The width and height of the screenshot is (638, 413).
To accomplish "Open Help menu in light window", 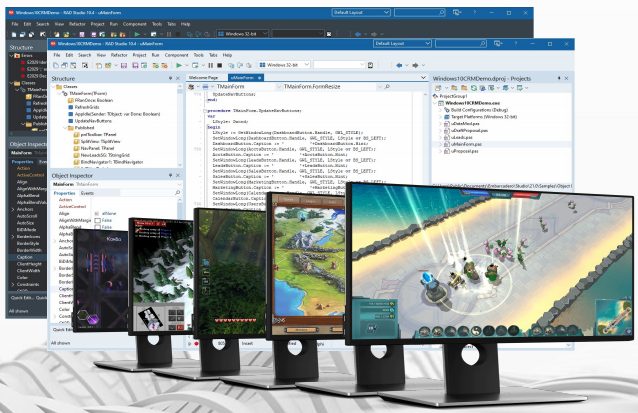I will pyautogui.click(x=227, y=55).
